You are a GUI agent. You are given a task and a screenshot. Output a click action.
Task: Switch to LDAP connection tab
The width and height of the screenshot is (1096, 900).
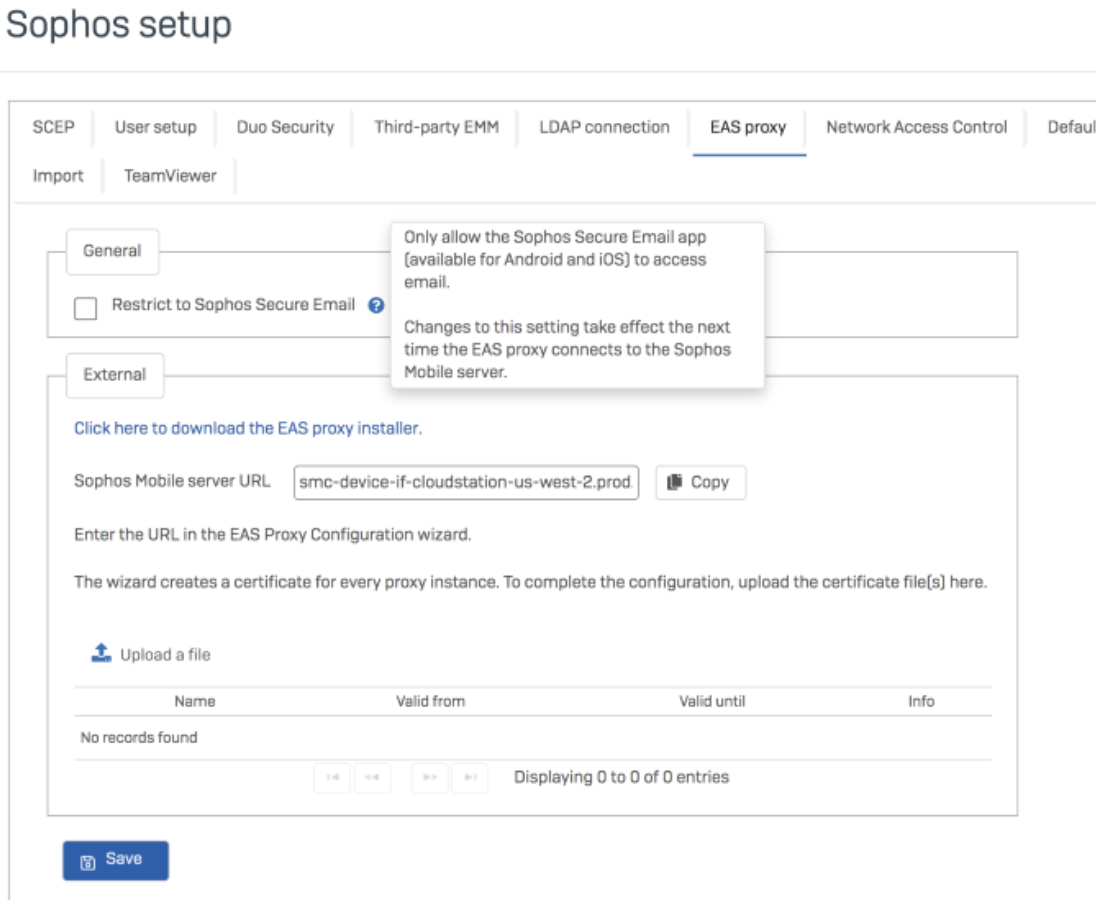604,127
